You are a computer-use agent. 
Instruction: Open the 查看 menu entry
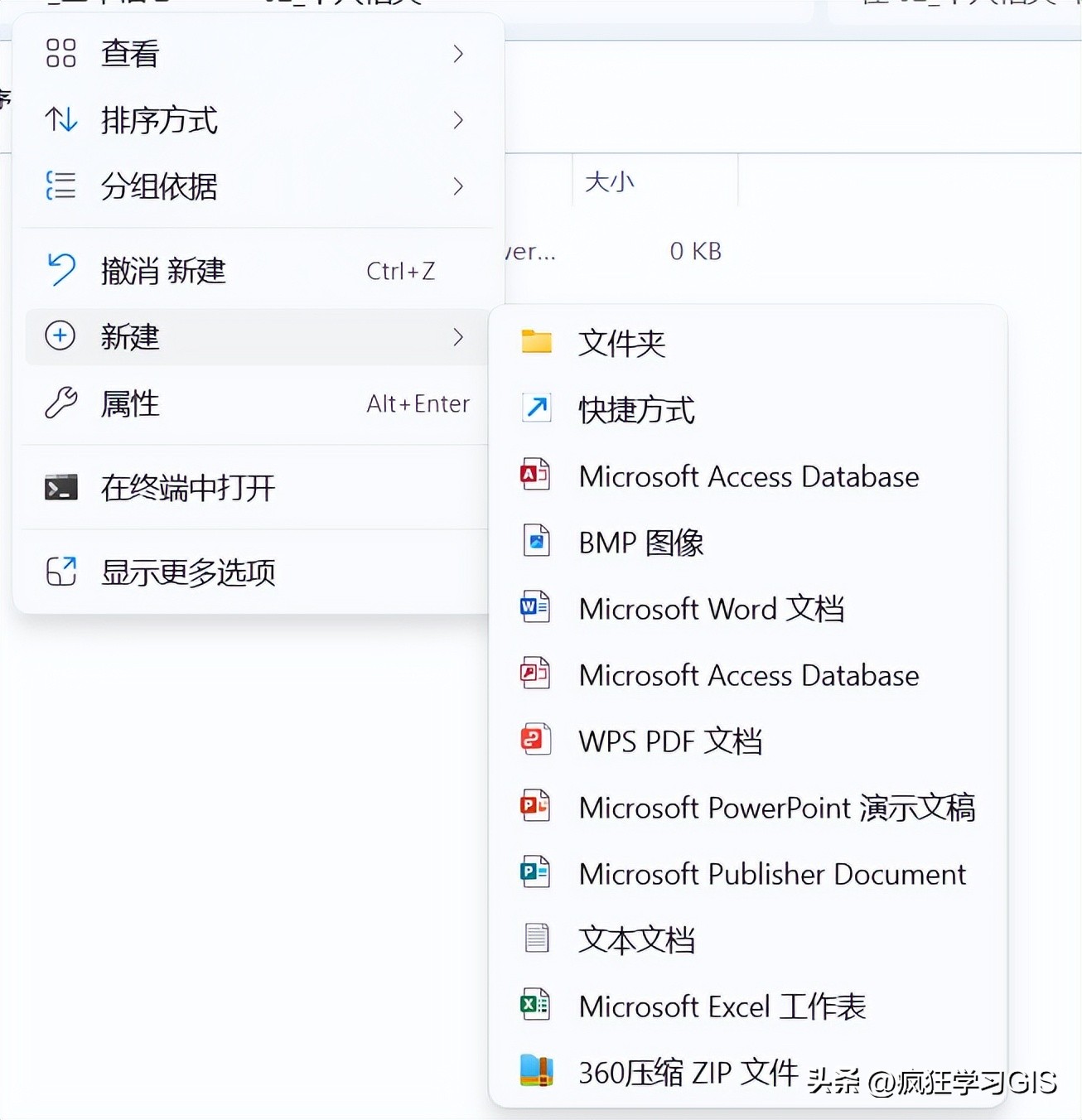(258, 54)
